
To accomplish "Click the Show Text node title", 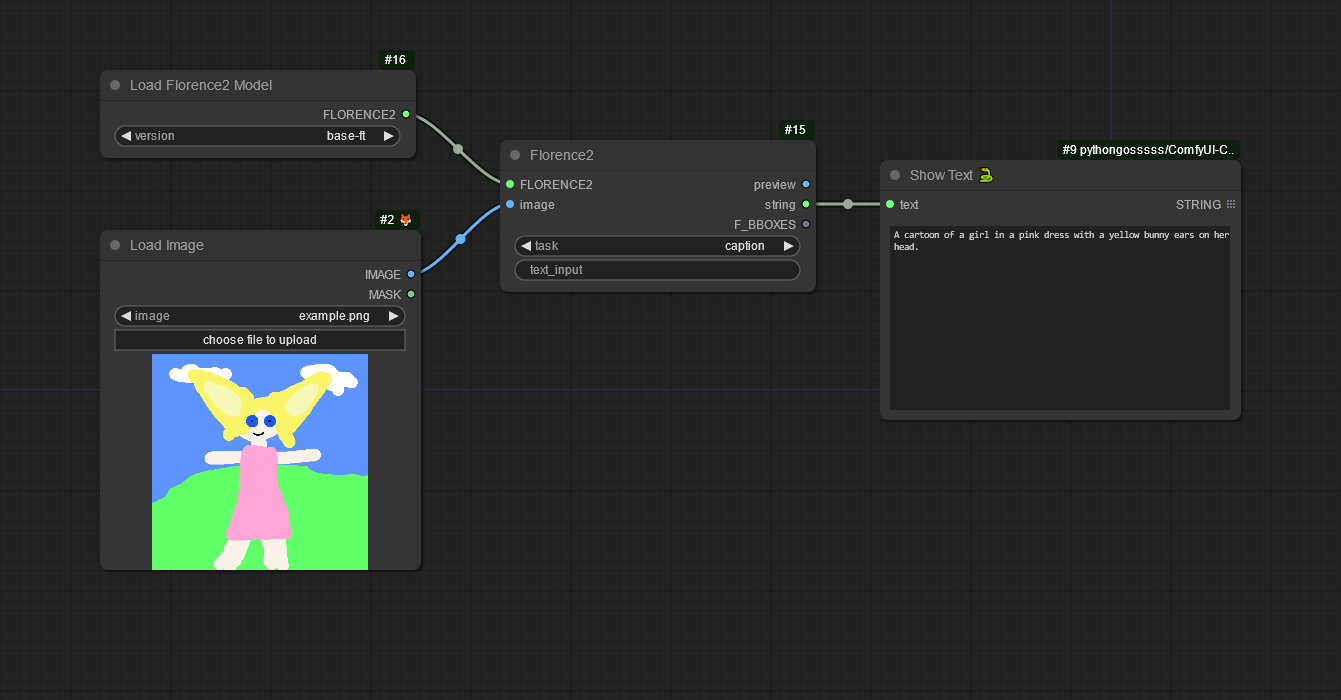I will coord(941,175).
